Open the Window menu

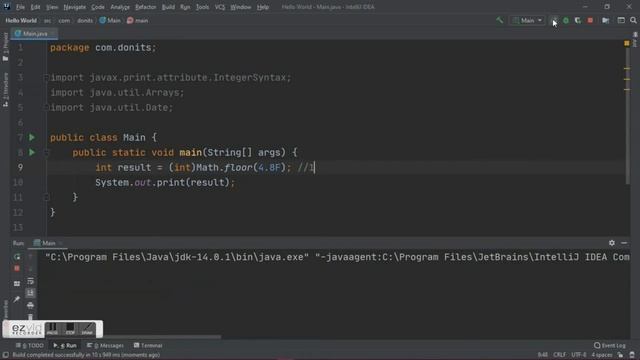[x=241, y=7]
